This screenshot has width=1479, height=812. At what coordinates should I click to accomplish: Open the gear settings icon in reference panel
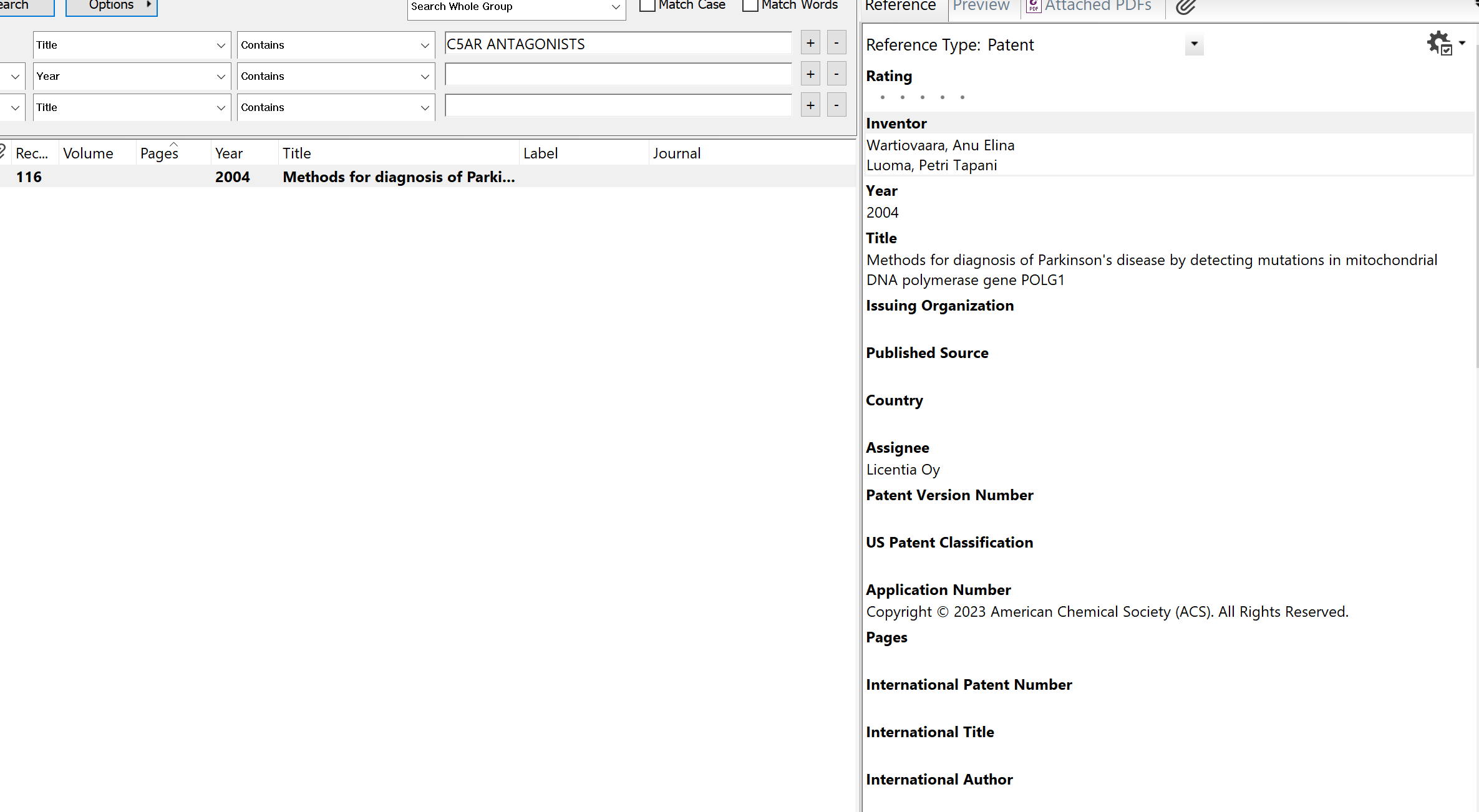pos(1440,43)
